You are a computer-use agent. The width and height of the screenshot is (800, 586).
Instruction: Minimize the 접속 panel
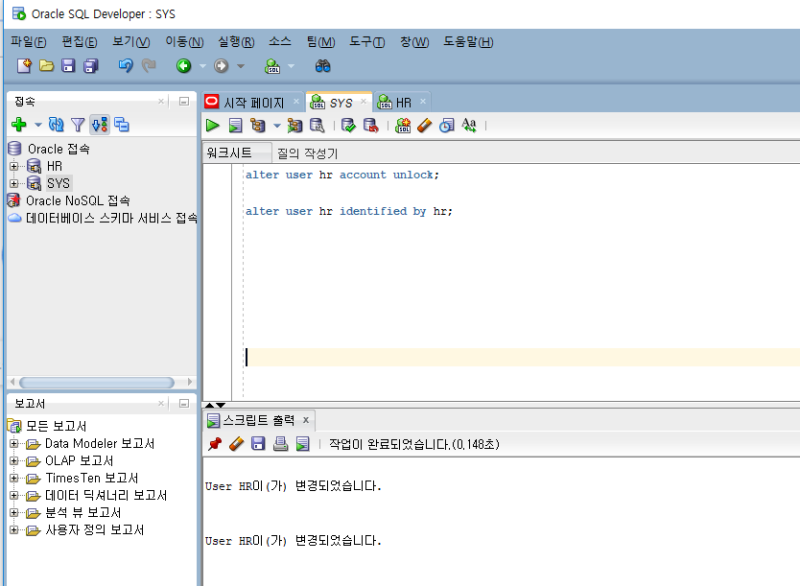[184, 101]
